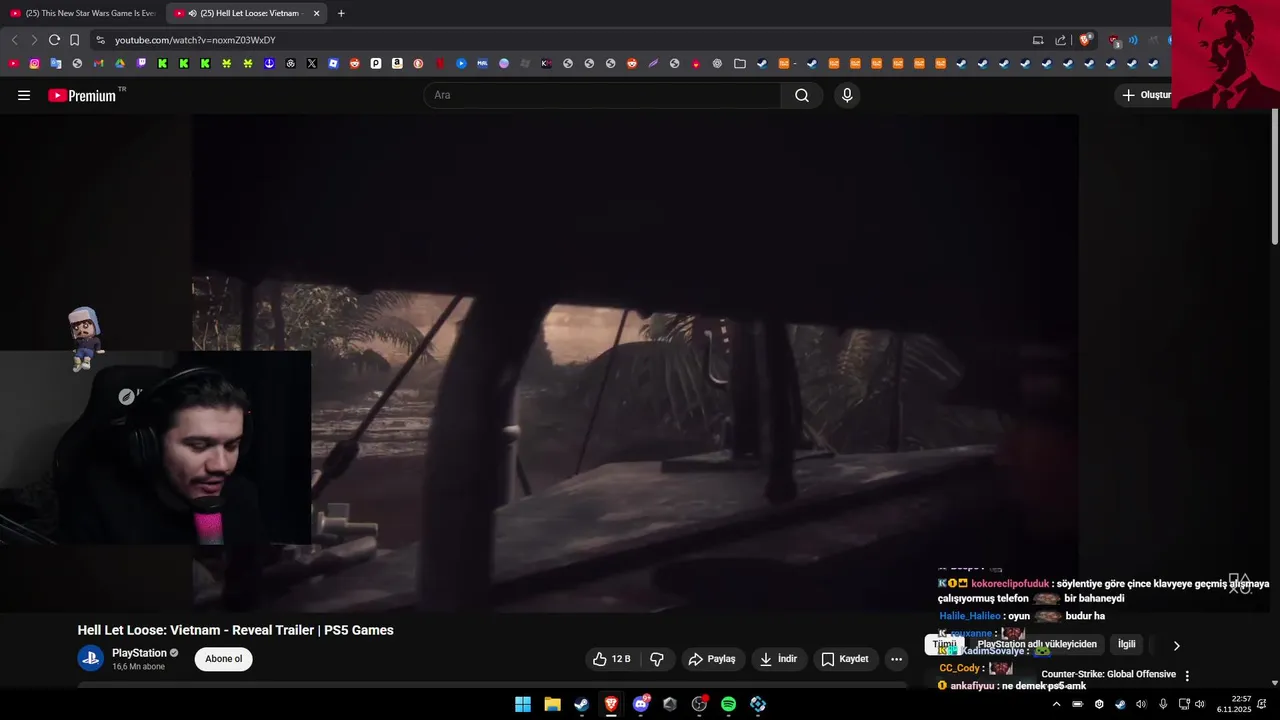Focus the 'Ara' search field

pyautogui.click(x=602, y=95)
